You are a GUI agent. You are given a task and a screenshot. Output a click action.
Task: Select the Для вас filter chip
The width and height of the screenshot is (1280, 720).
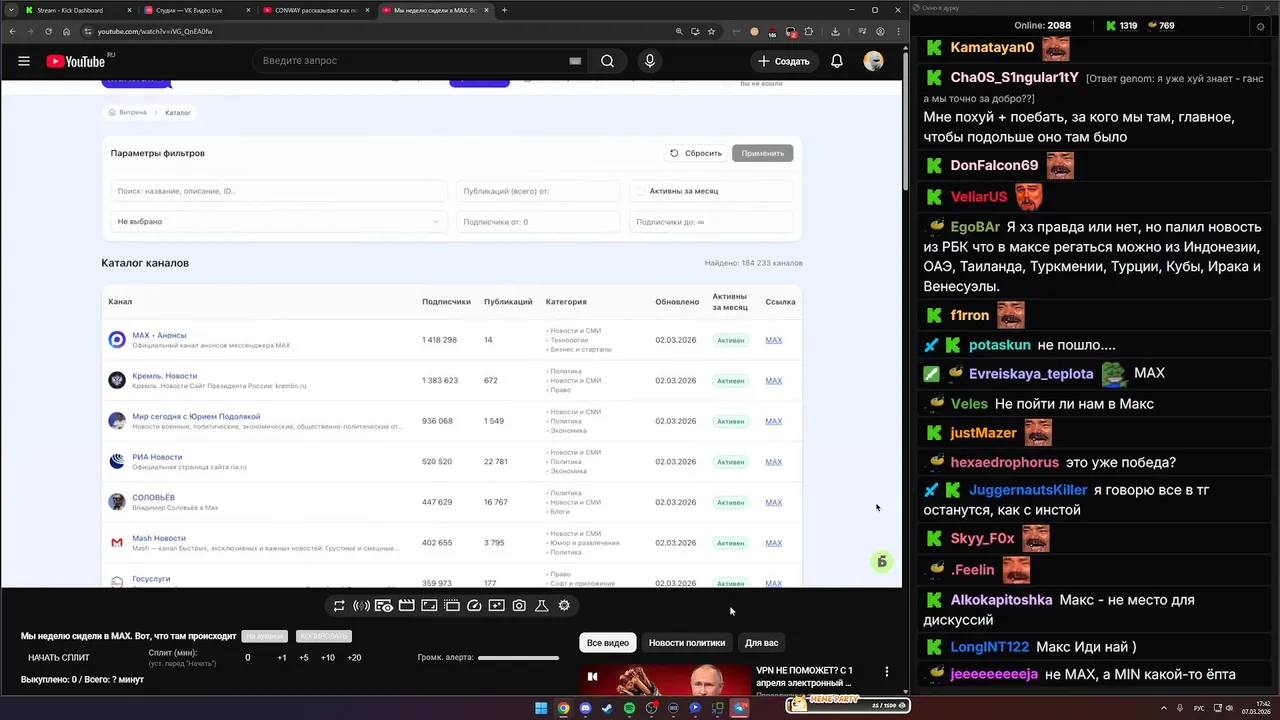point(762,643)
